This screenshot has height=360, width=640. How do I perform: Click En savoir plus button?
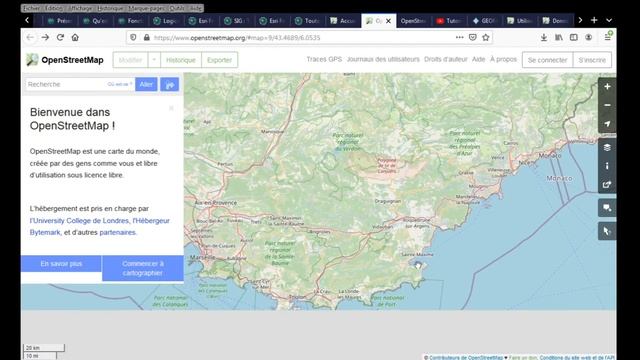click(x=61, y=264)
